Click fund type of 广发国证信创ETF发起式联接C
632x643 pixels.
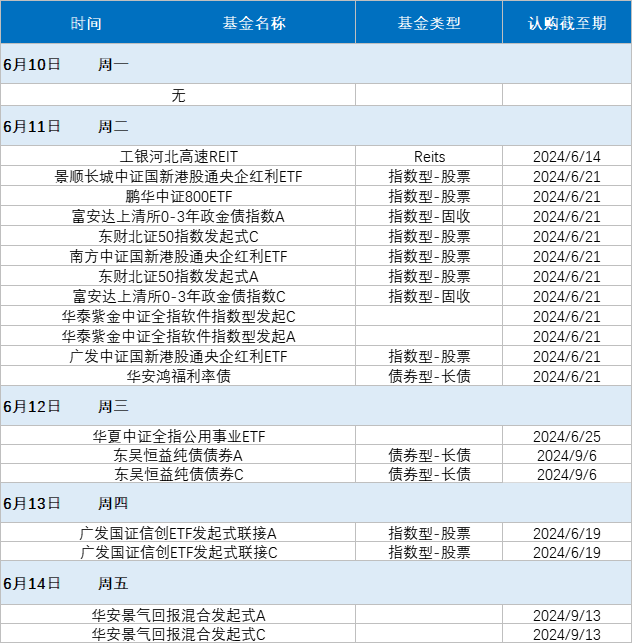[x=429, y=552]
